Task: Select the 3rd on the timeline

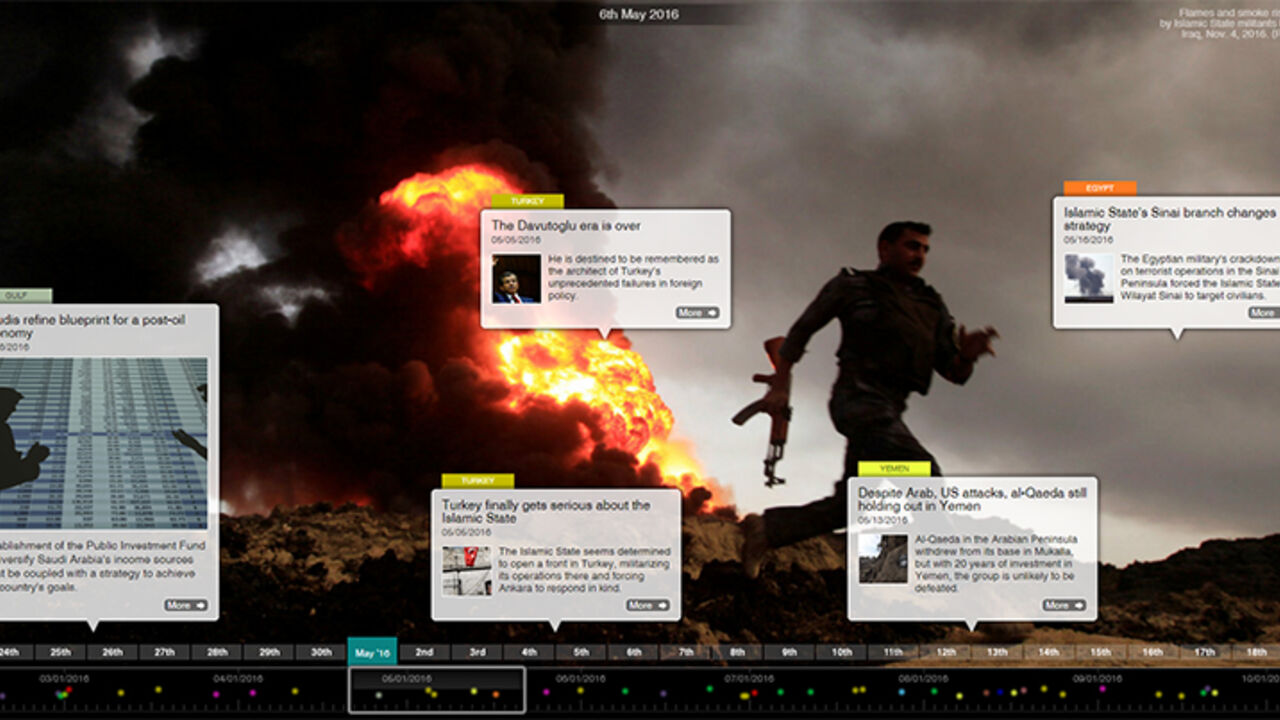Action: pos(477,652)
